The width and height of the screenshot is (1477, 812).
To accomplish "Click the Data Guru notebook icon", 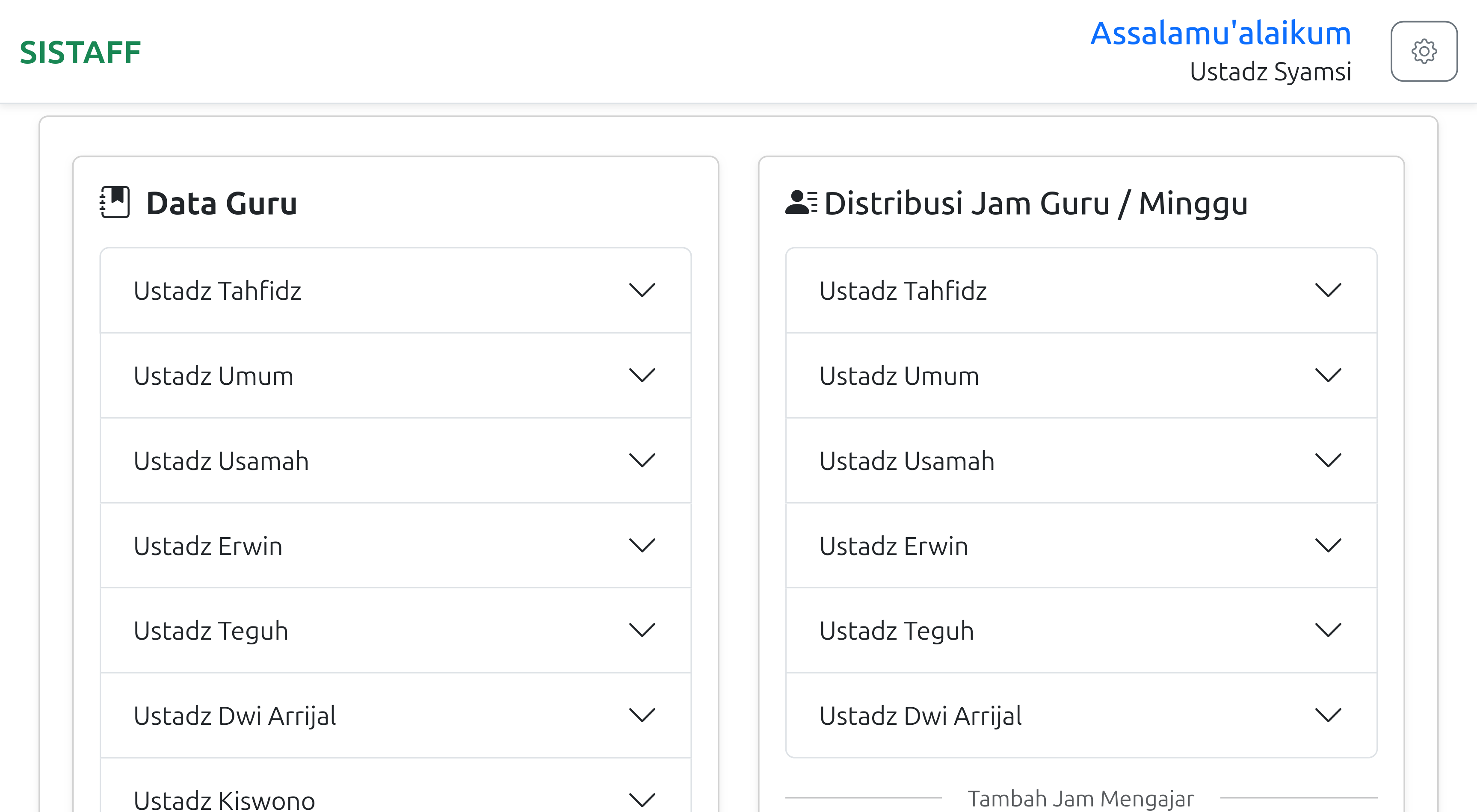I will coord(115,202).
